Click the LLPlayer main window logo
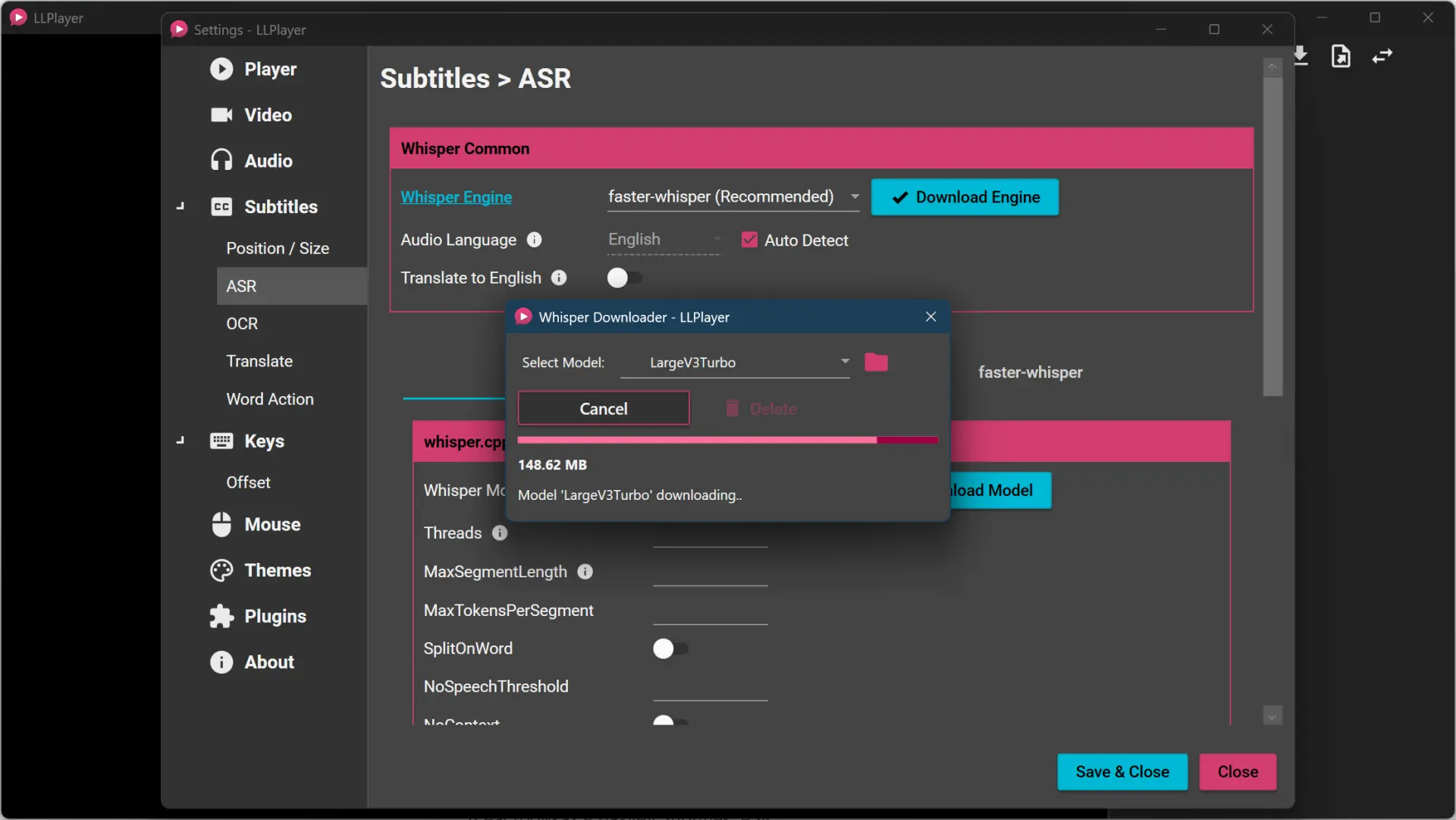Image resolution: width=1456 pixels, height=820 pixels. point(18,17)
